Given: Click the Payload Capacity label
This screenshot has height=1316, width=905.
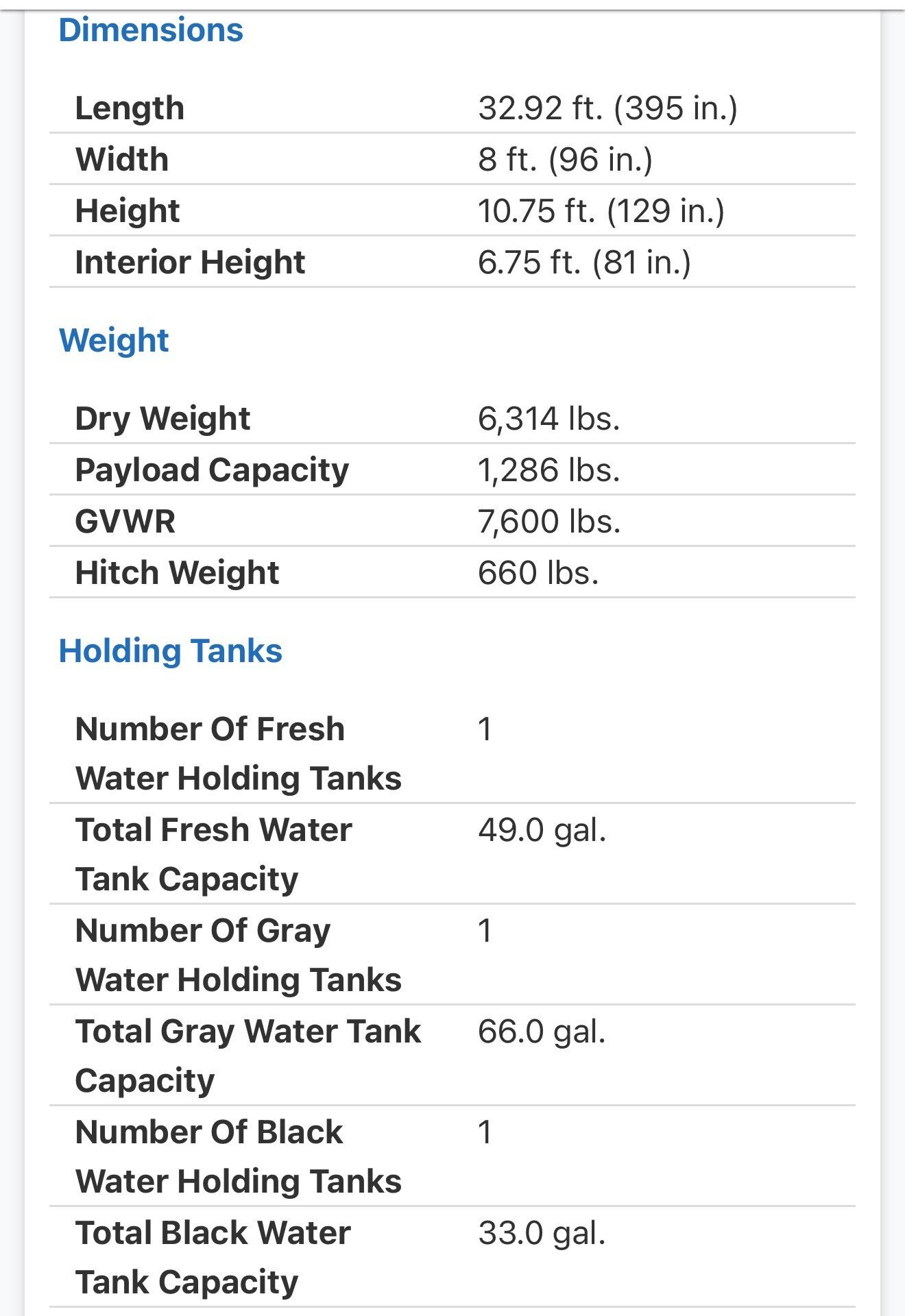Looking at the screenshot, I should coord(212,470).
